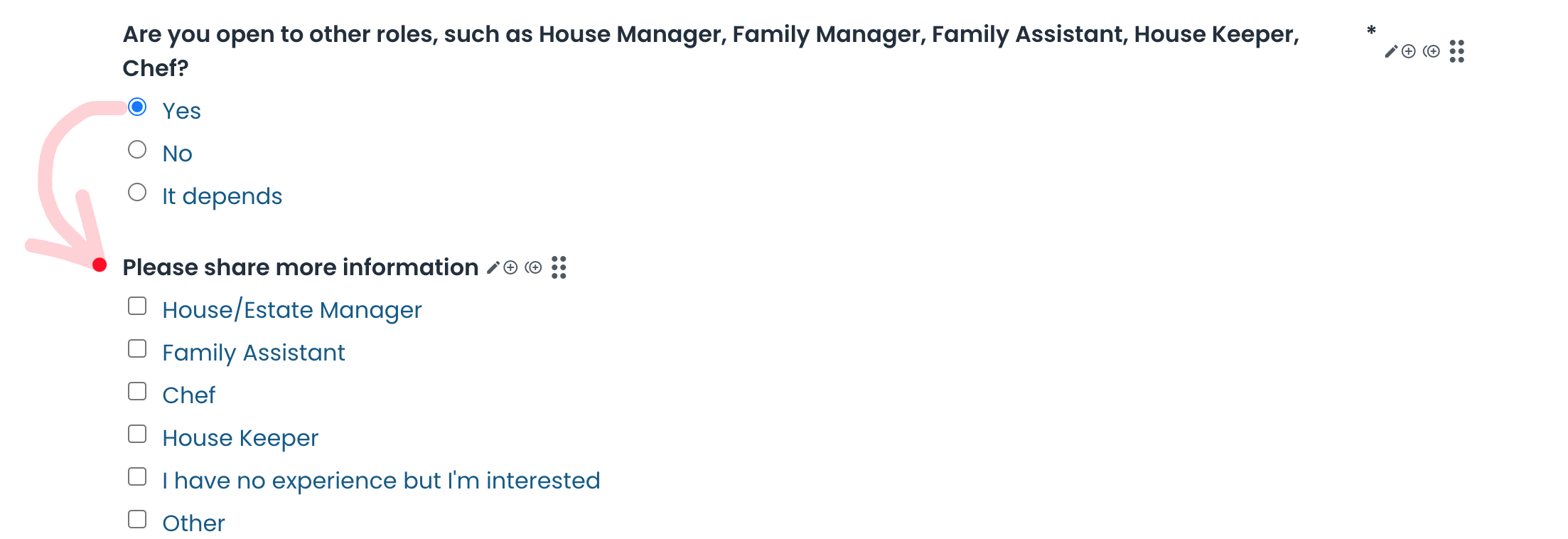
Task: Click duplicate icon beside the roles question
Action: click(1432, 51)
